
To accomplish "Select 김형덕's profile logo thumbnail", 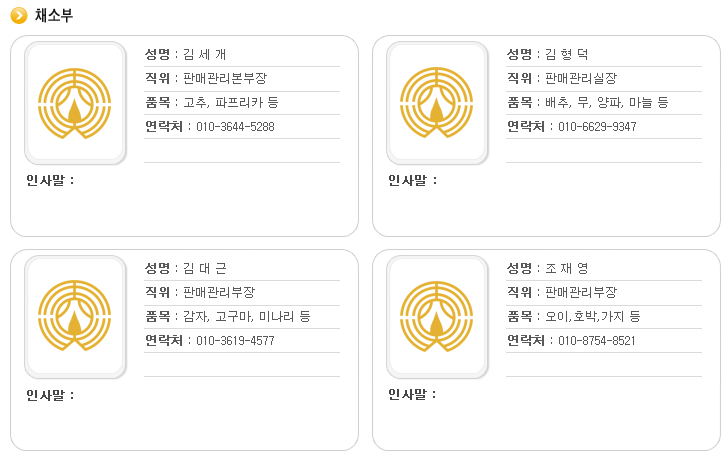I will [x=437, y=103].
